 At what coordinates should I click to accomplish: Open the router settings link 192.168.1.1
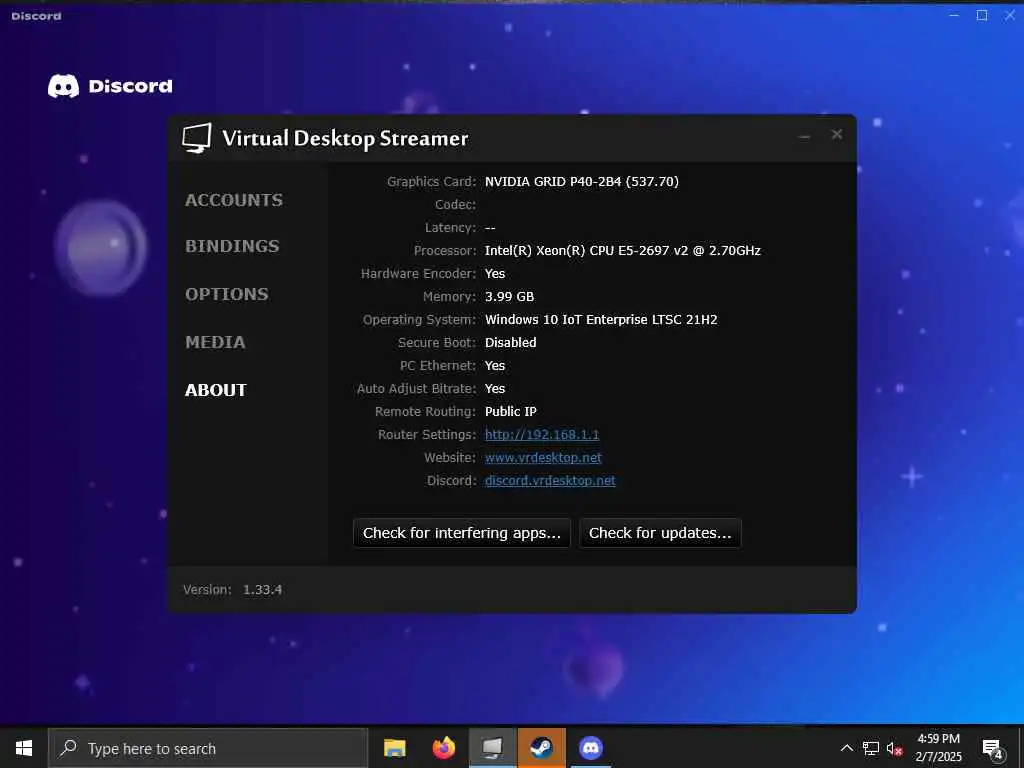542,434
